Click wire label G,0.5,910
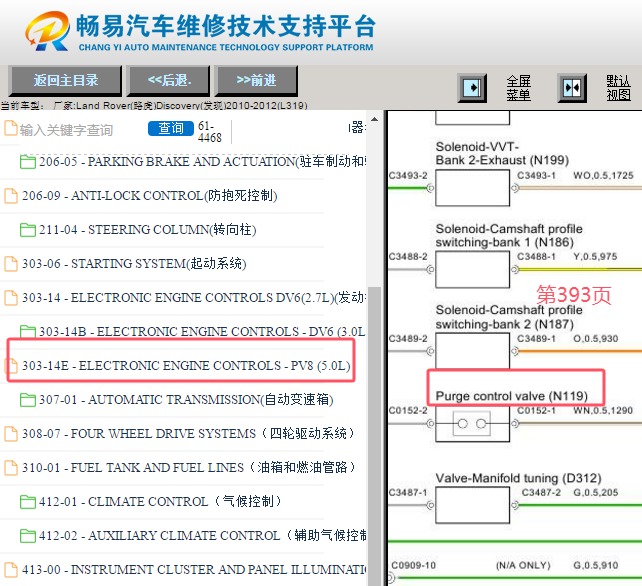Image resolution: width=642 pixels, height=586 pixels. [x=596, y=565]
